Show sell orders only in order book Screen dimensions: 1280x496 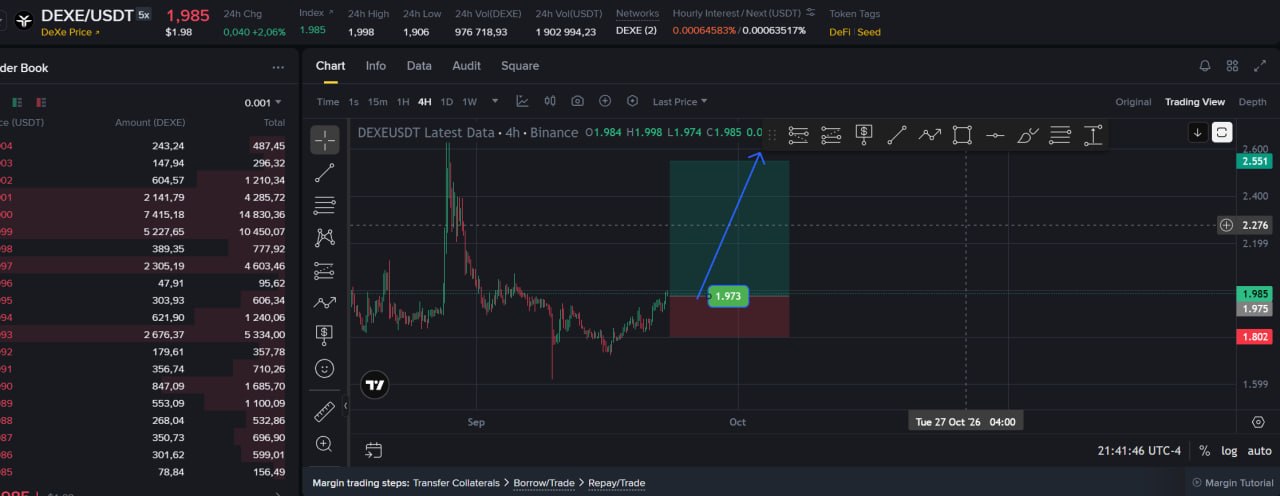coord(41,102)
